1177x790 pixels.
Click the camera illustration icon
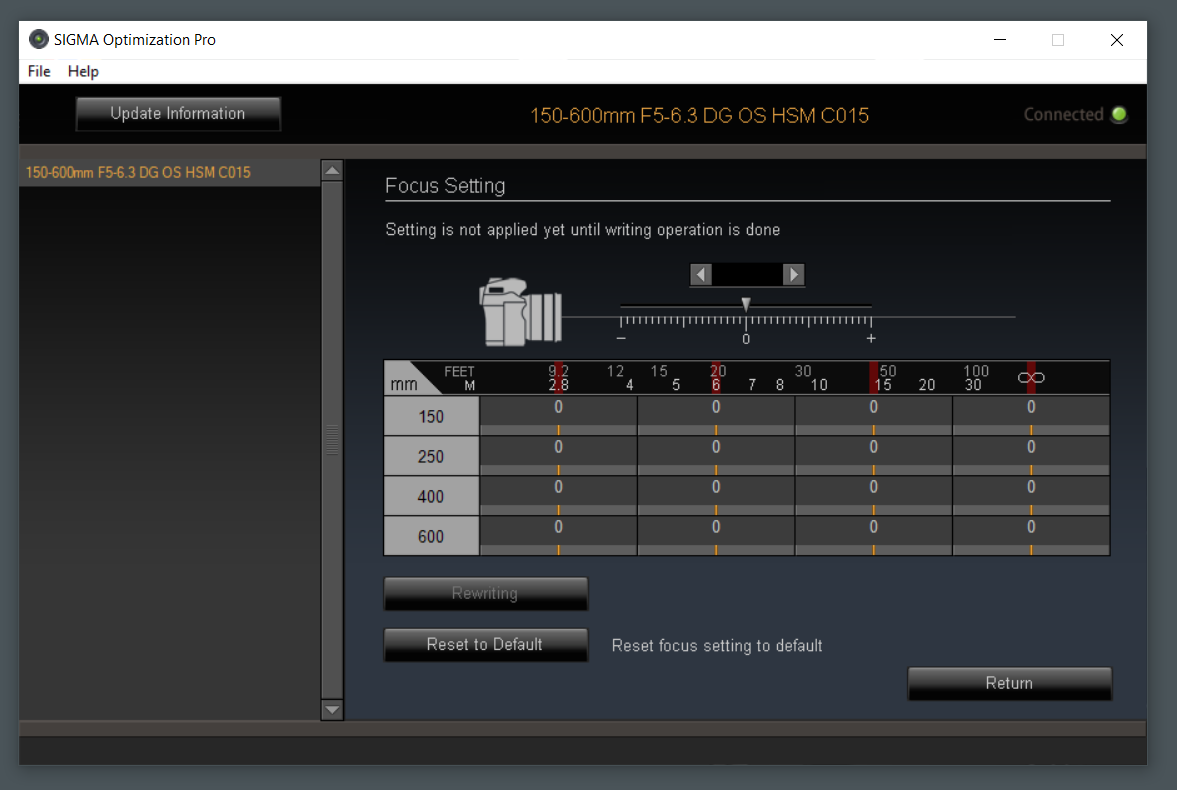520,312
